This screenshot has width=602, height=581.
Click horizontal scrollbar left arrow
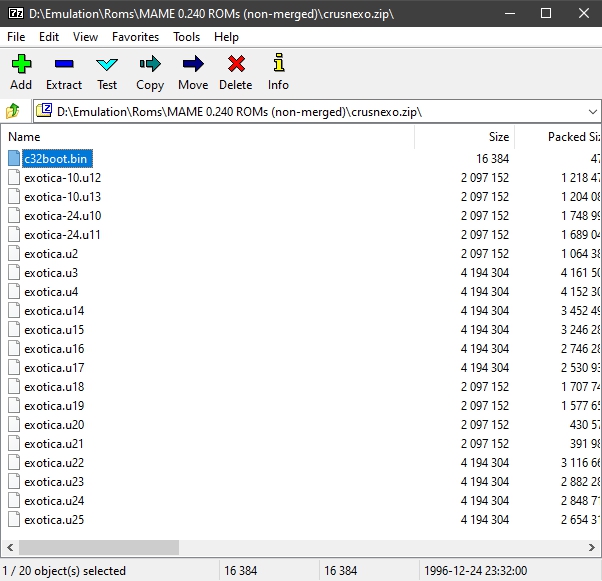(x=10, y=547)
